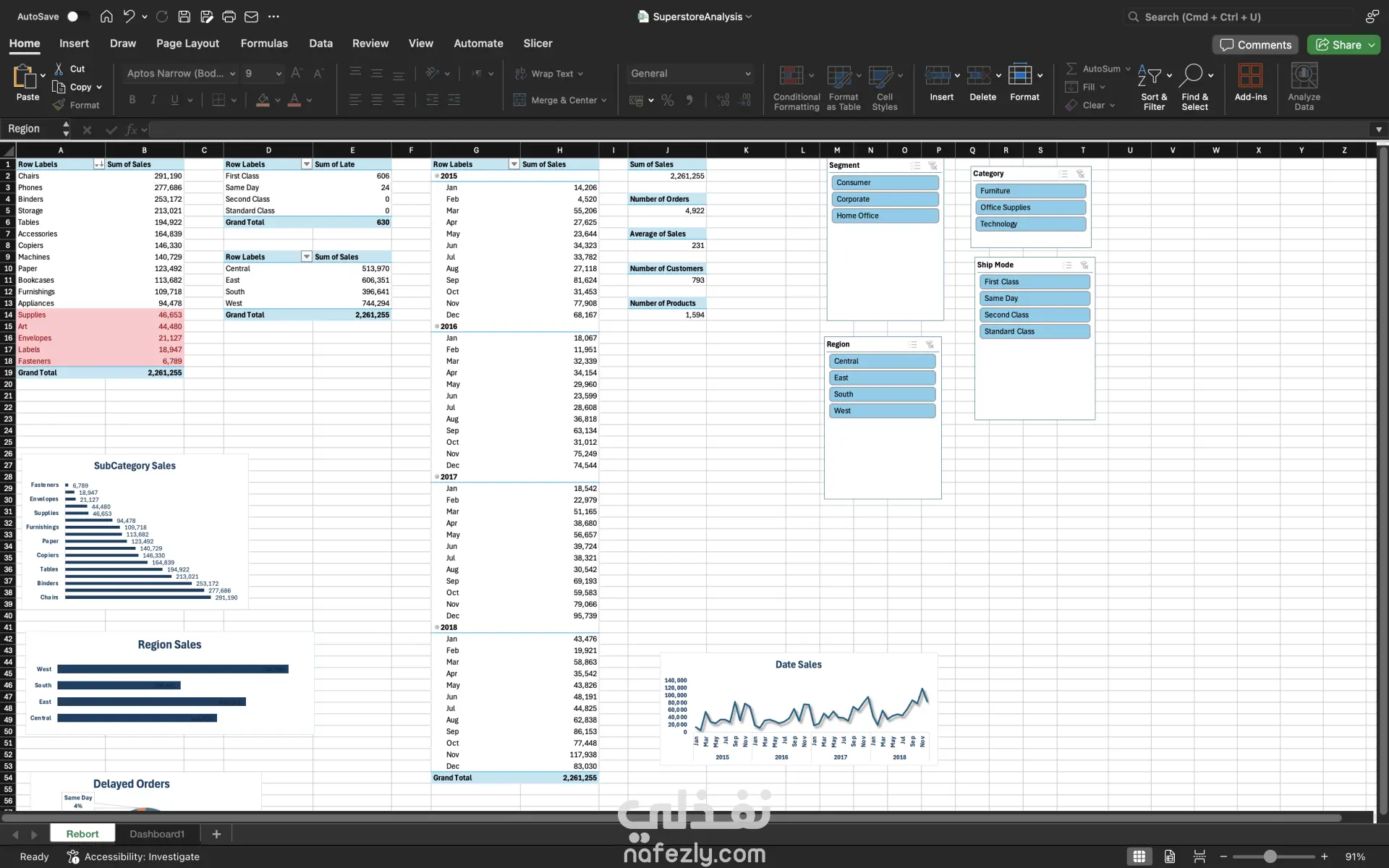Toggle the AutoSave switch
Image resolution: width=1389 pixels, height=868 pixels.
tap(77, 17)
